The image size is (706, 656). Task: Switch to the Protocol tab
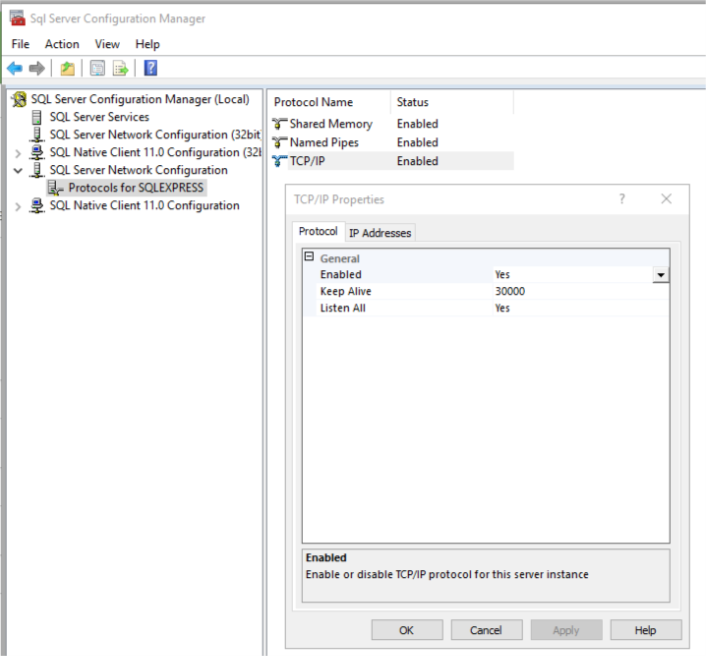coord(318,231)
